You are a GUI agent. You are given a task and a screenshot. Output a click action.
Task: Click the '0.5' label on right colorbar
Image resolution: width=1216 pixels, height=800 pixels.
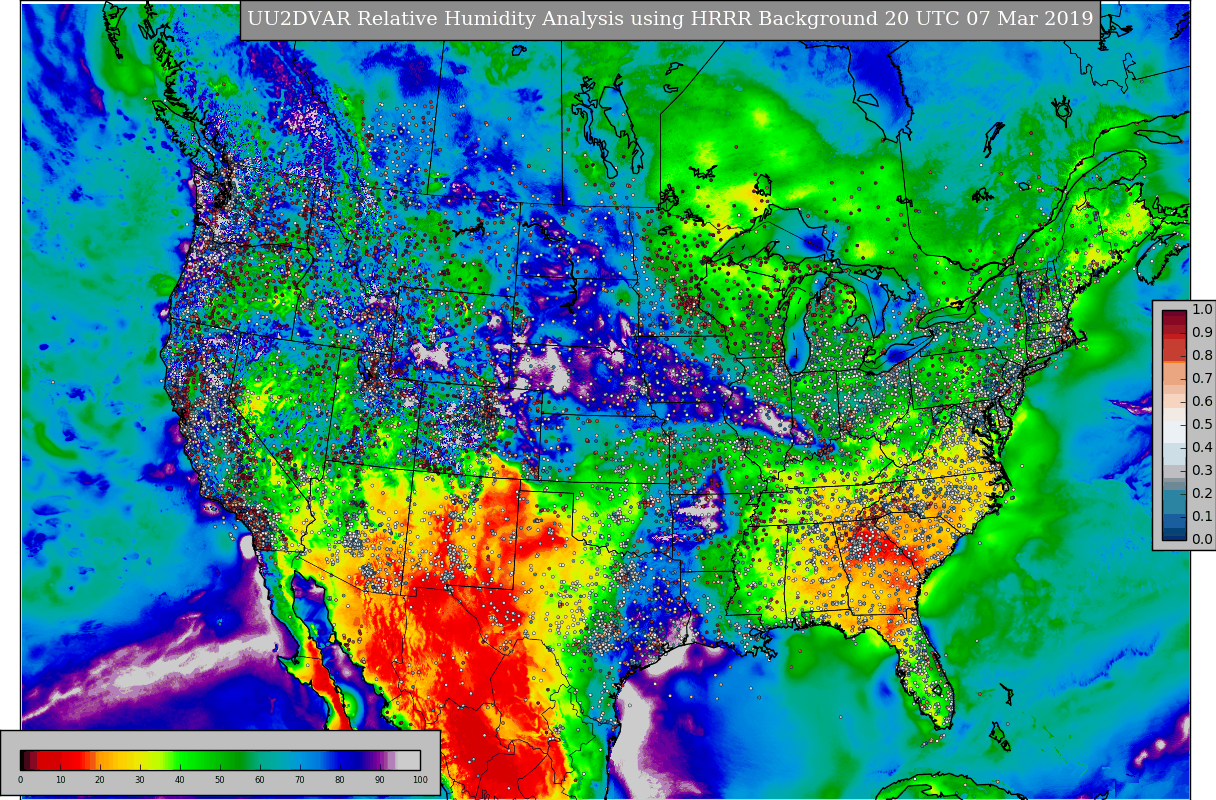click(x=1202, y=425)
